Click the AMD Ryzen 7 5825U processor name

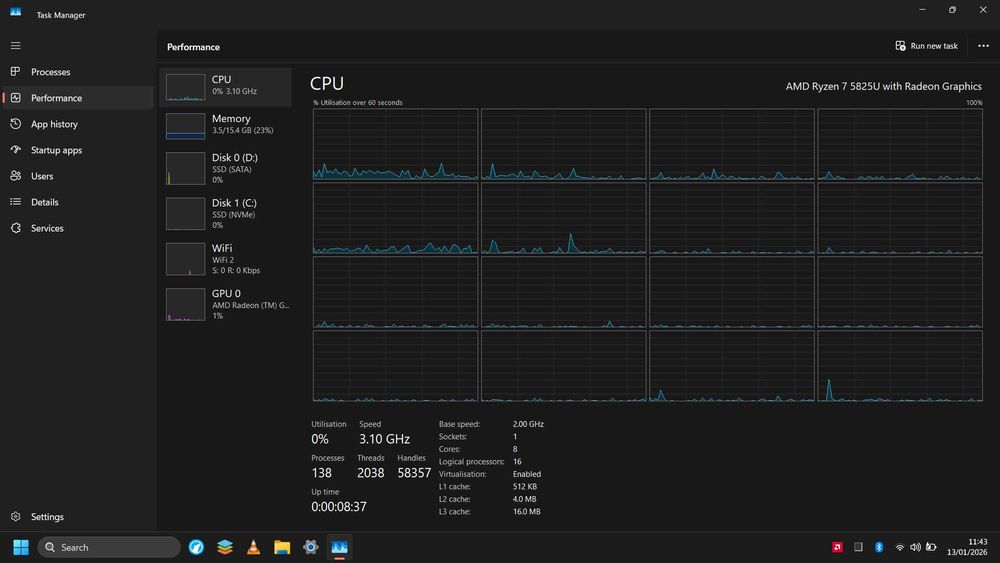883,86
